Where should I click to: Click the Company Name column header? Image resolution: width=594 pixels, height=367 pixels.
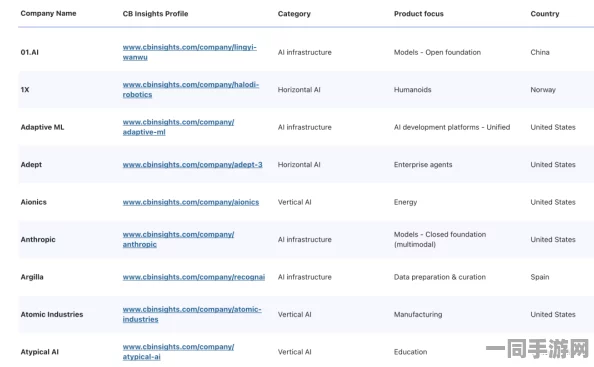pos(48,13)
